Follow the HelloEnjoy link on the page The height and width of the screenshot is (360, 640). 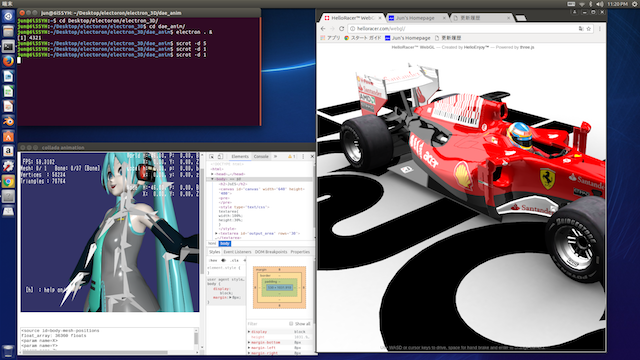tap(476, 47)
